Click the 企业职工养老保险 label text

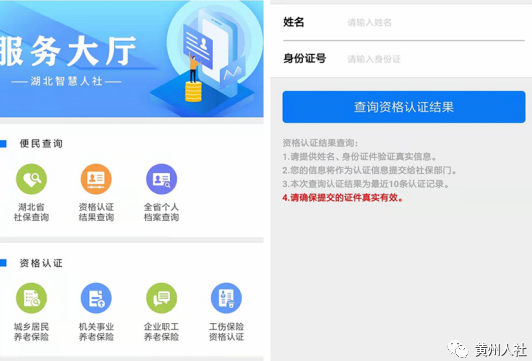[x=162, y=331]
